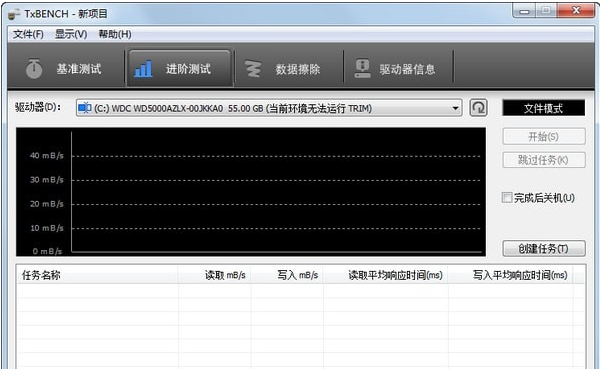Click the 写入 mB/s column header
The height and width of the screenshot is (369, 600).
point(287,275)
